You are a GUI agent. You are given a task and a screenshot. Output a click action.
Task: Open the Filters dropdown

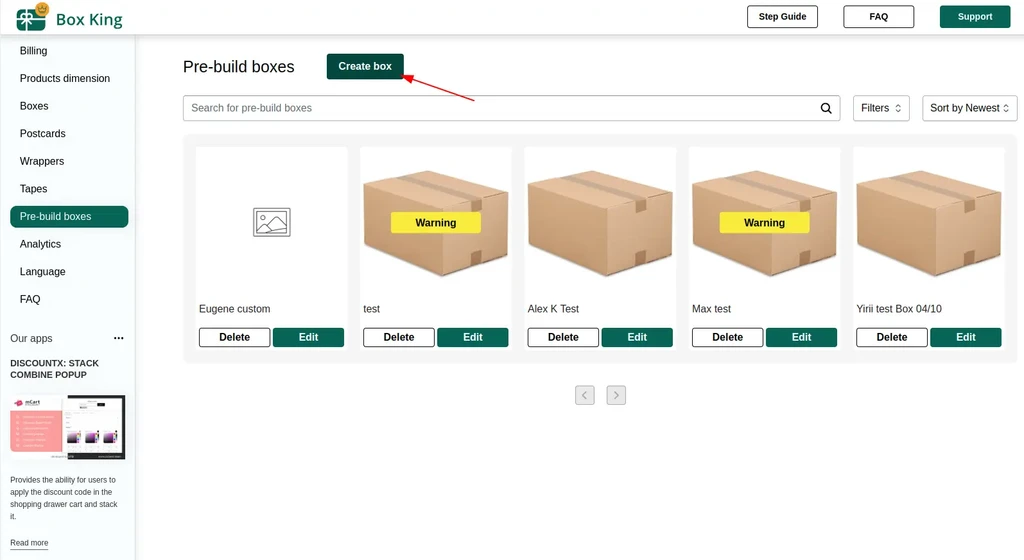(881, 108)
